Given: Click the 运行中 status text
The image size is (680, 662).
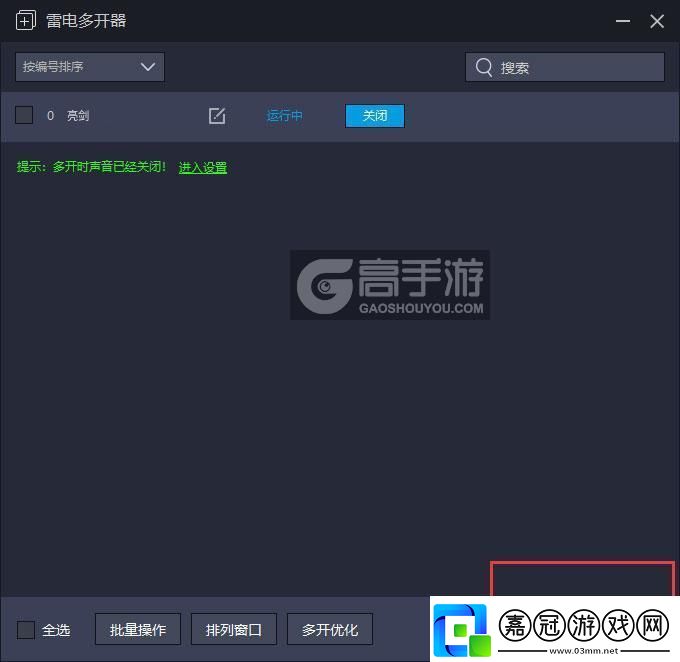Looking at the screenshot, I should (x=284, y=116).
